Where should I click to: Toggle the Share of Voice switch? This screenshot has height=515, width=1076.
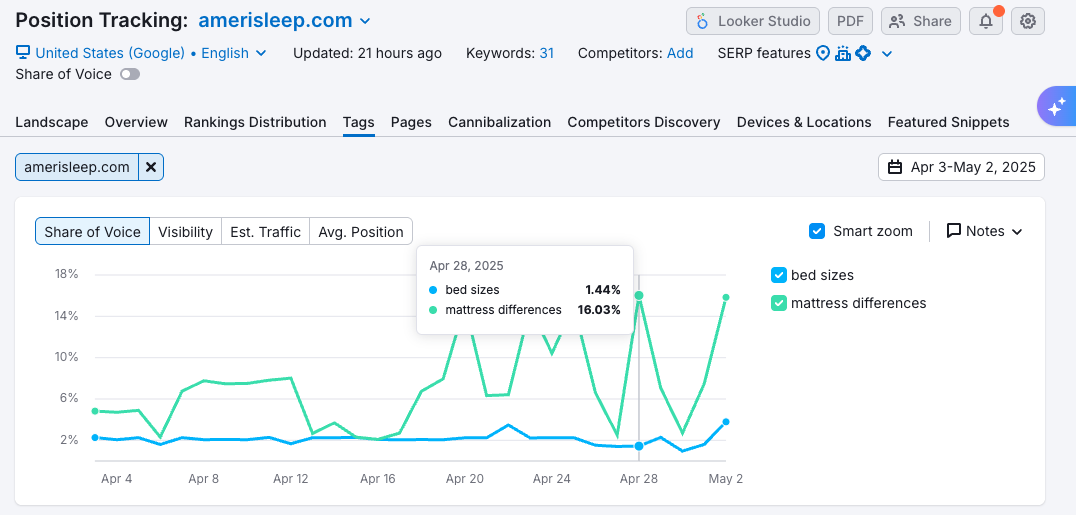tap(130, 74)
